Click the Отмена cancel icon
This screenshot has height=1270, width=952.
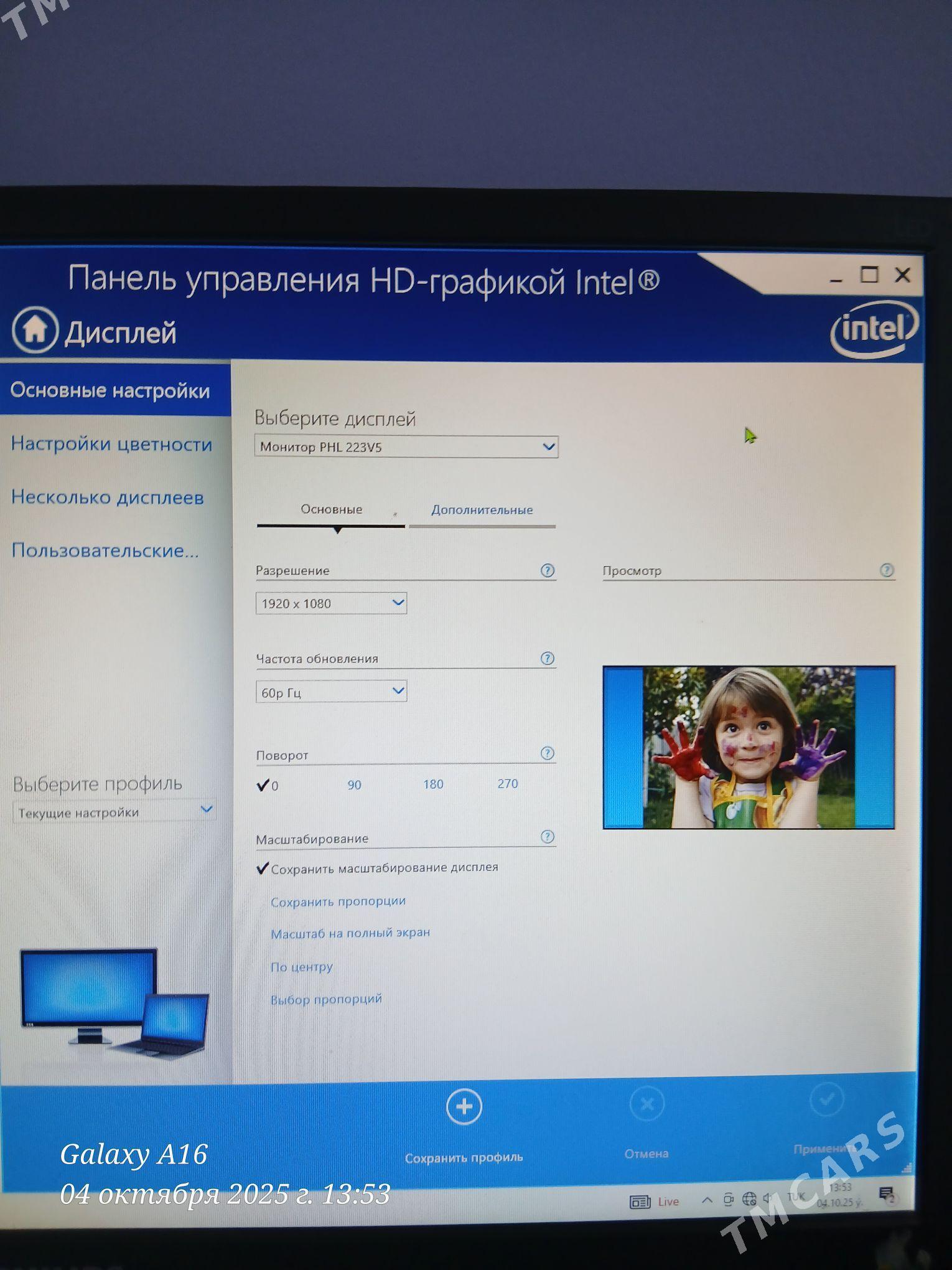[646, 1105]
